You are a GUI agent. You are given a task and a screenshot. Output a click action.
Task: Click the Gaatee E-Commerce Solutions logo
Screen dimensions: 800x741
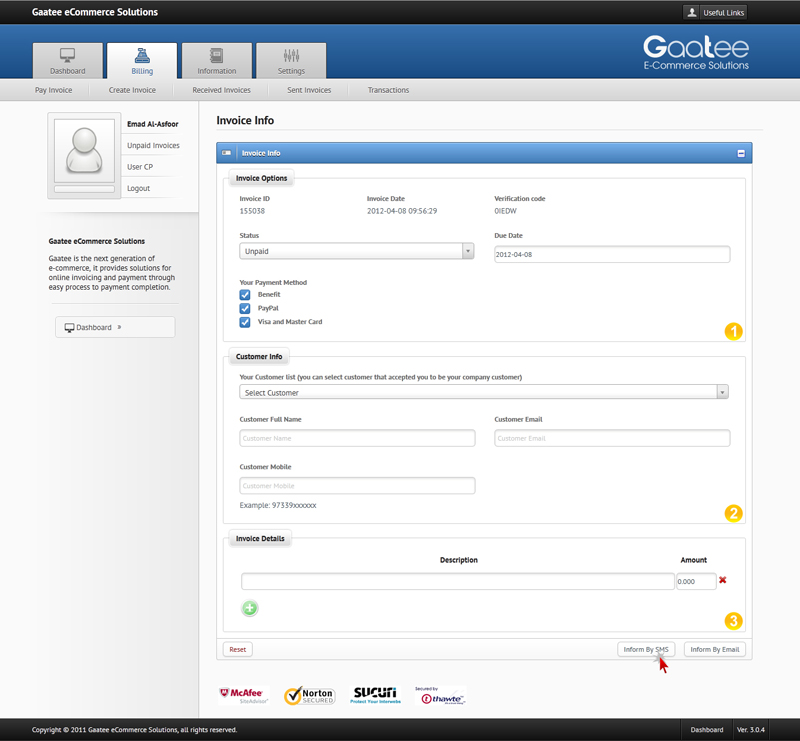[x=696, y=52]
